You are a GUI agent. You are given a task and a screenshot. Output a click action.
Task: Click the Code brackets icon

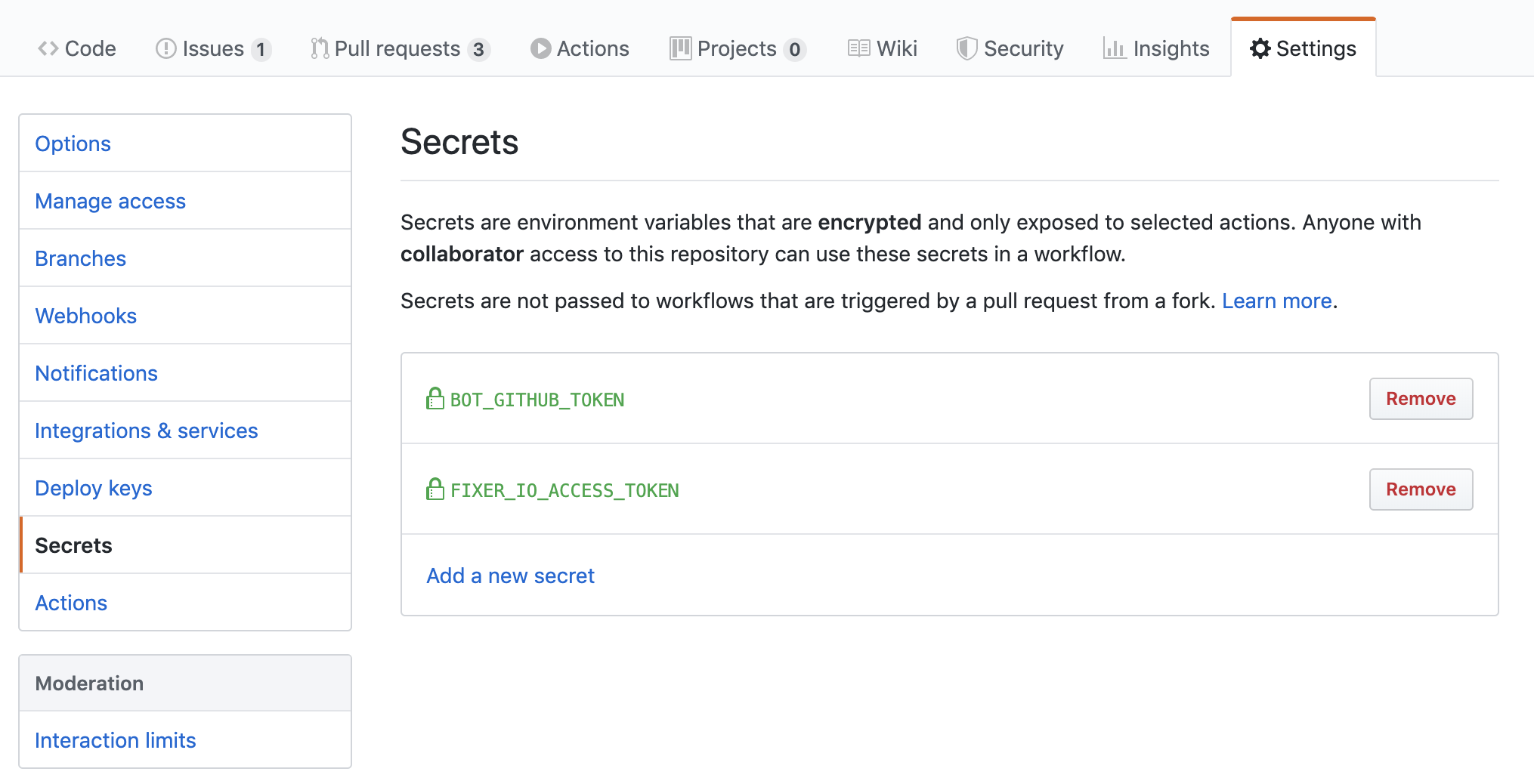[x=48, y=49]
